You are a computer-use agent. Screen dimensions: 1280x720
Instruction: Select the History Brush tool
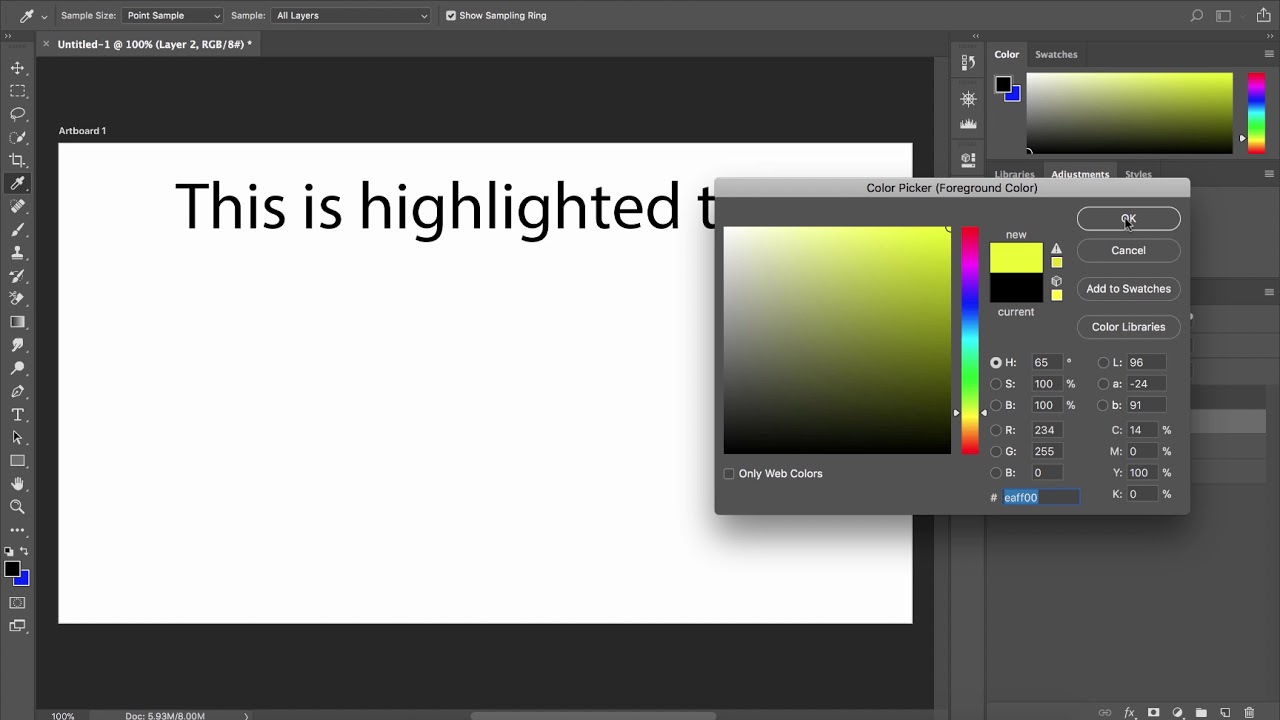coord(17,276)
